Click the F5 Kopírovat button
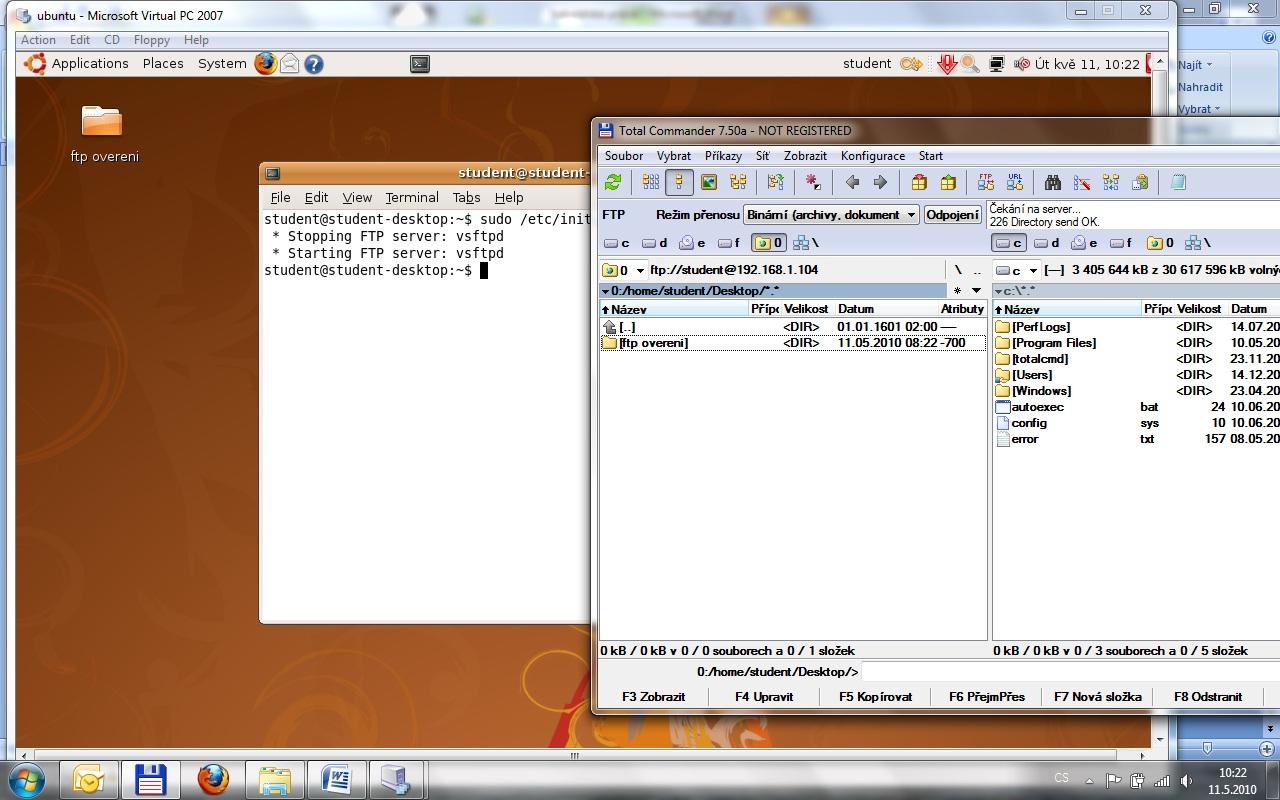Viewport: 1280px width, 800px height. tap(876, 697)
